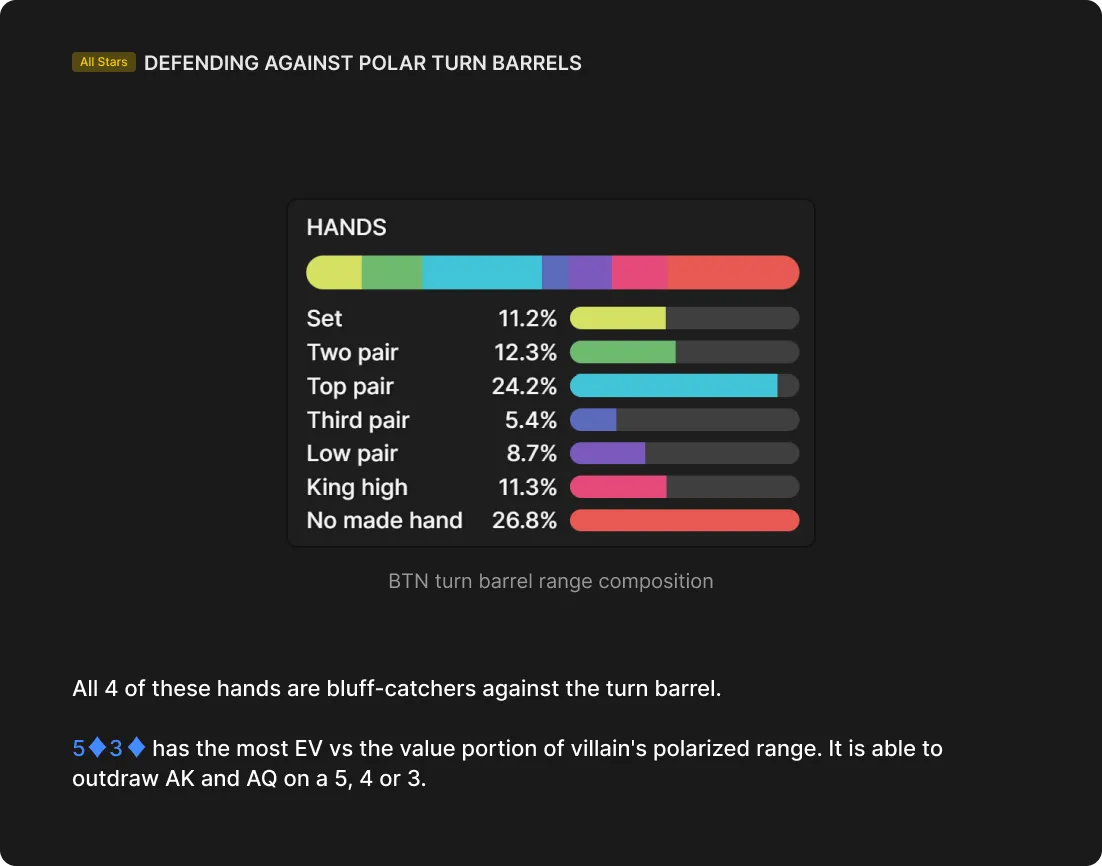Select the cyan segment in the stacked bar
Image resolution: width=1102 pixels, height=866 pixels.
(482, 272)
